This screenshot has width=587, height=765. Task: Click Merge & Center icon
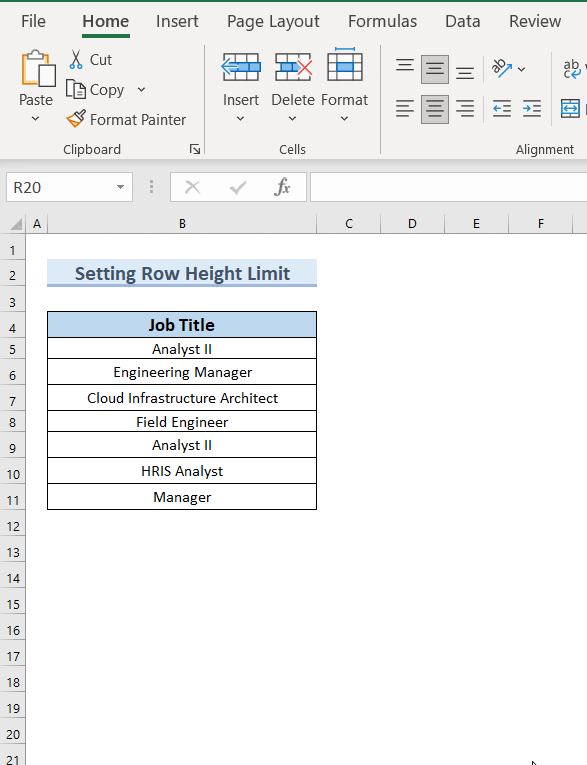tap(570, 108)
